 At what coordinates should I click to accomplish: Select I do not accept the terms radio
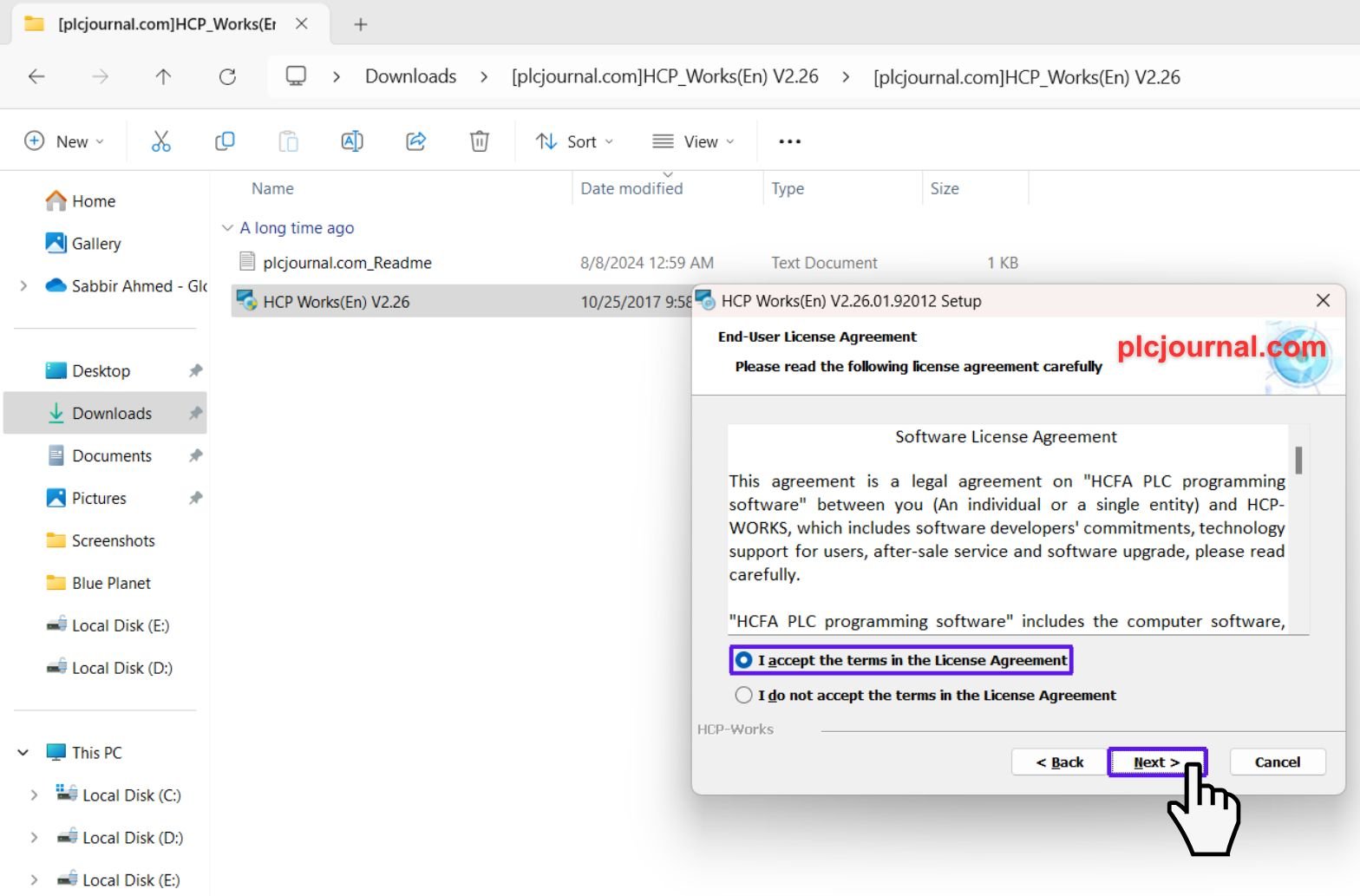[x=743, y=696]
